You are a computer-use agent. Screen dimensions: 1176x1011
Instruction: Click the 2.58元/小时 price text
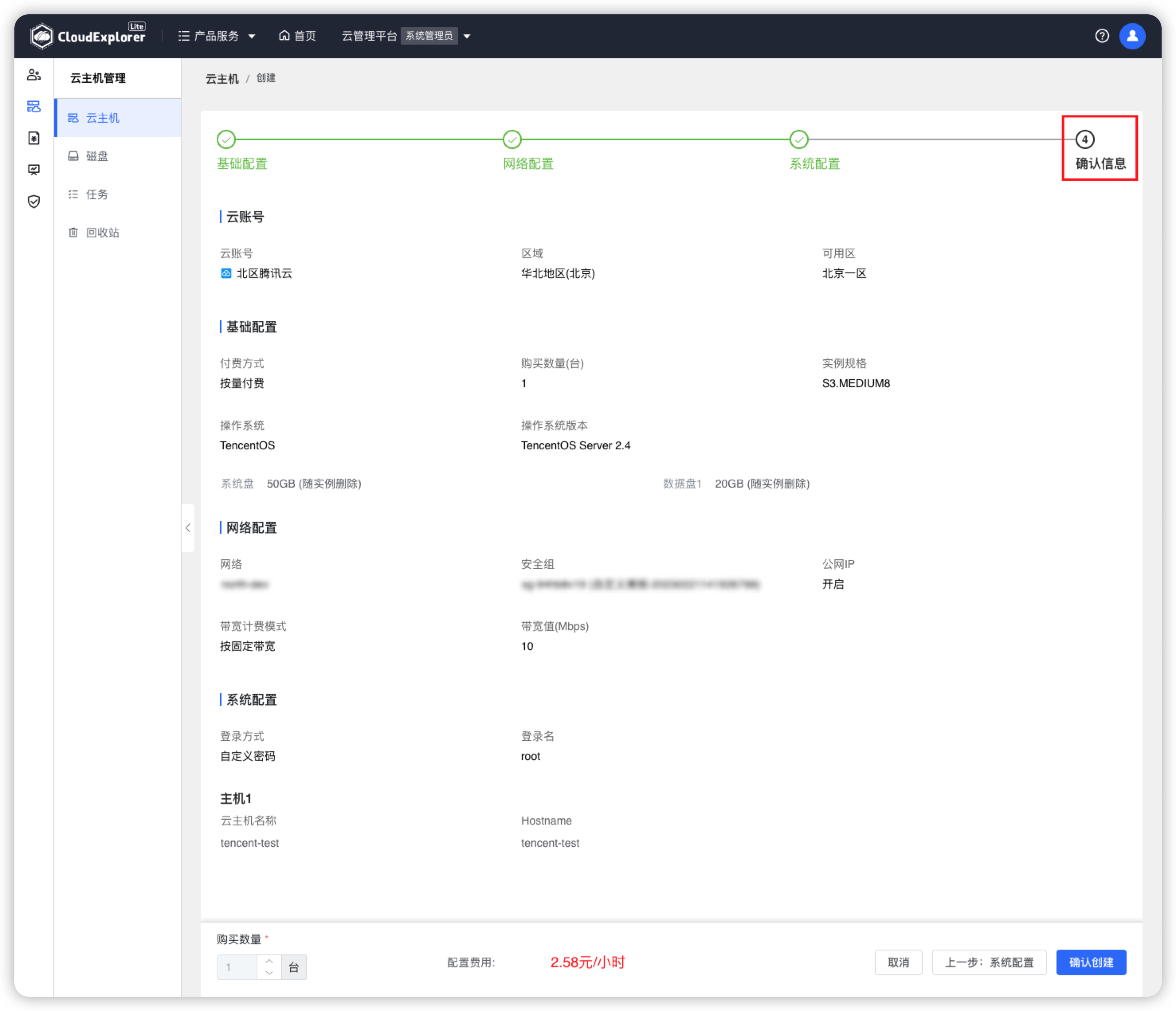click(x=588, y=962)
